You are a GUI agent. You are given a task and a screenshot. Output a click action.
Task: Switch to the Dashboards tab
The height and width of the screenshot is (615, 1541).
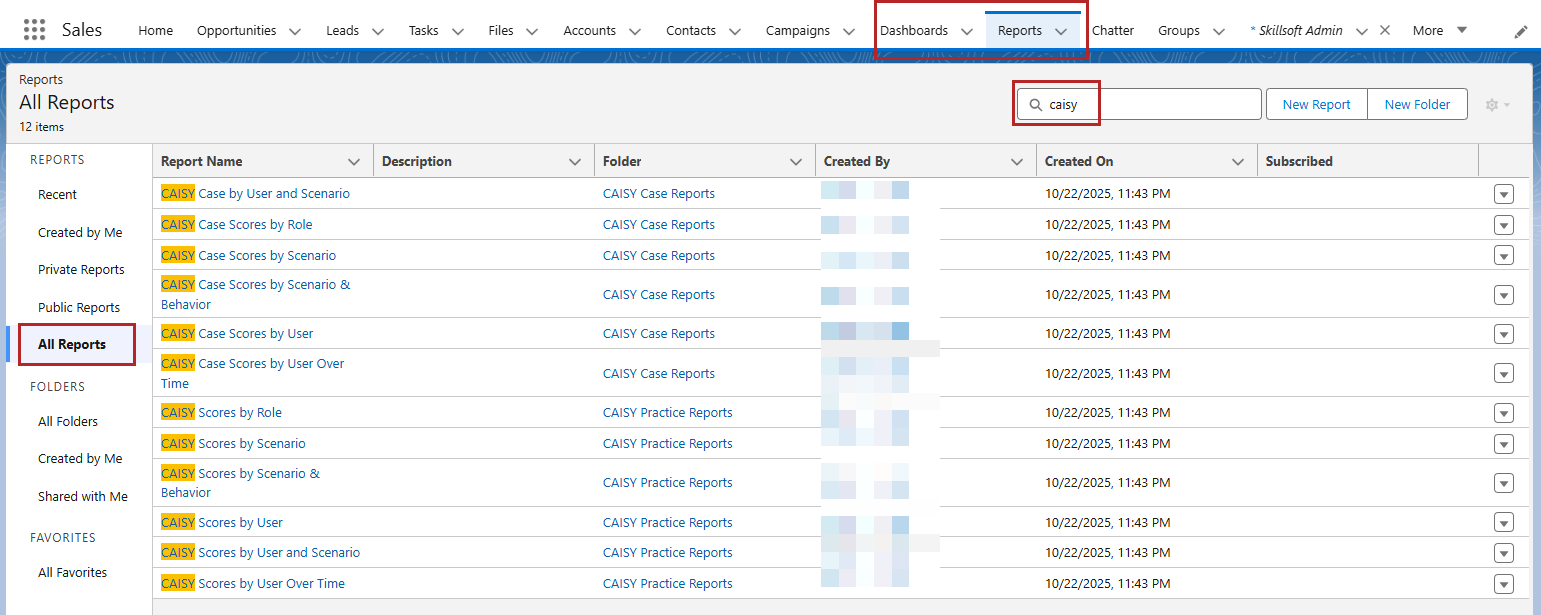click(x=913, y=31)
